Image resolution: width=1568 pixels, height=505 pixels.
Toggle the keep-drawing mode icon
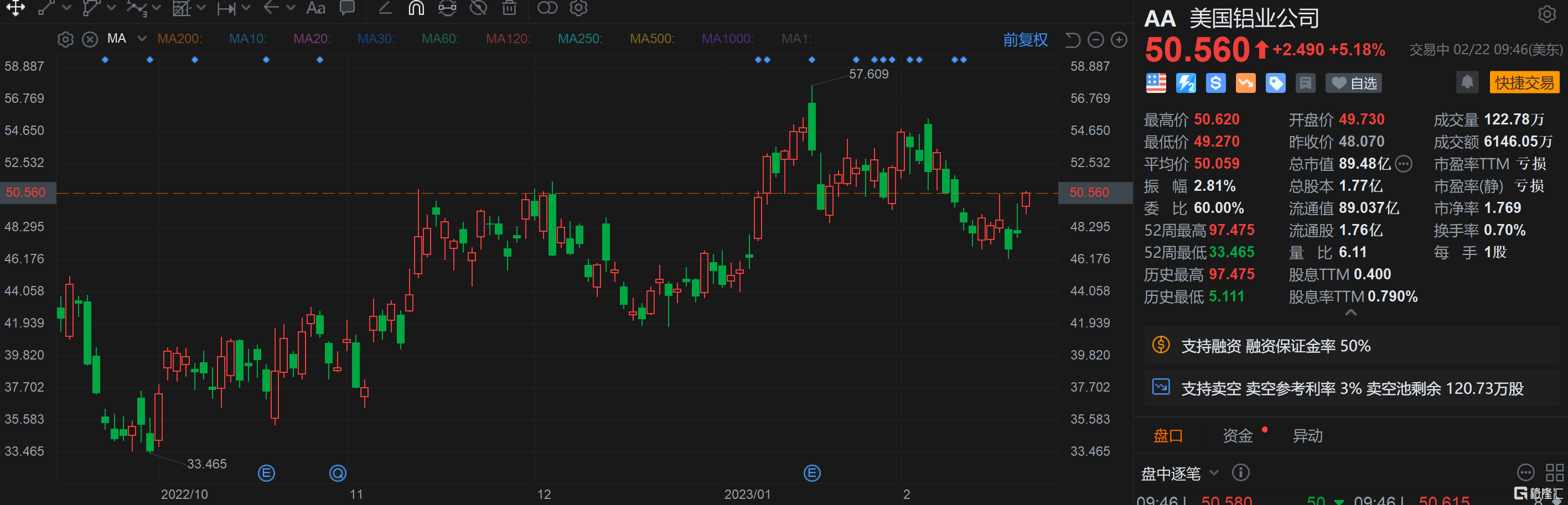point(447,8)
